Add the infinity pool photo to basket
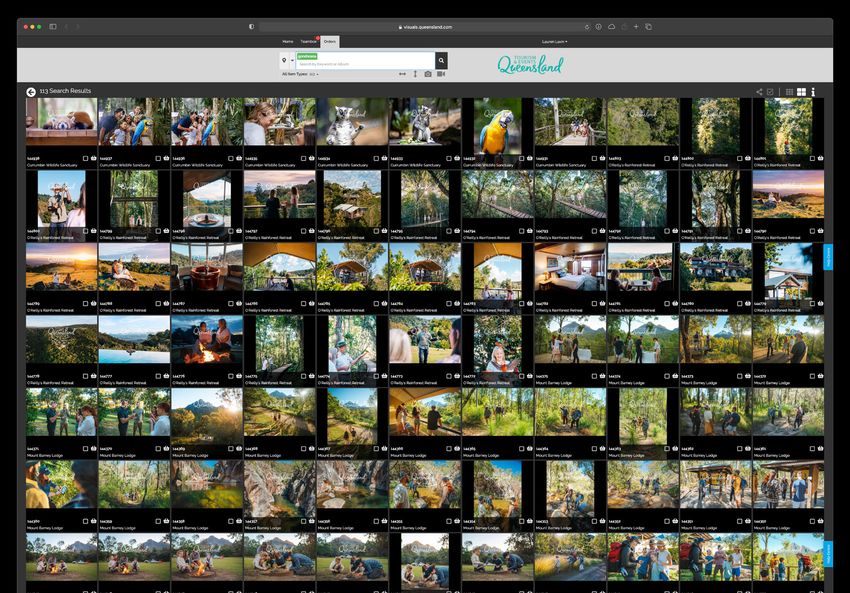This screenshot has width=850, height=593. (x=166, y=376)
